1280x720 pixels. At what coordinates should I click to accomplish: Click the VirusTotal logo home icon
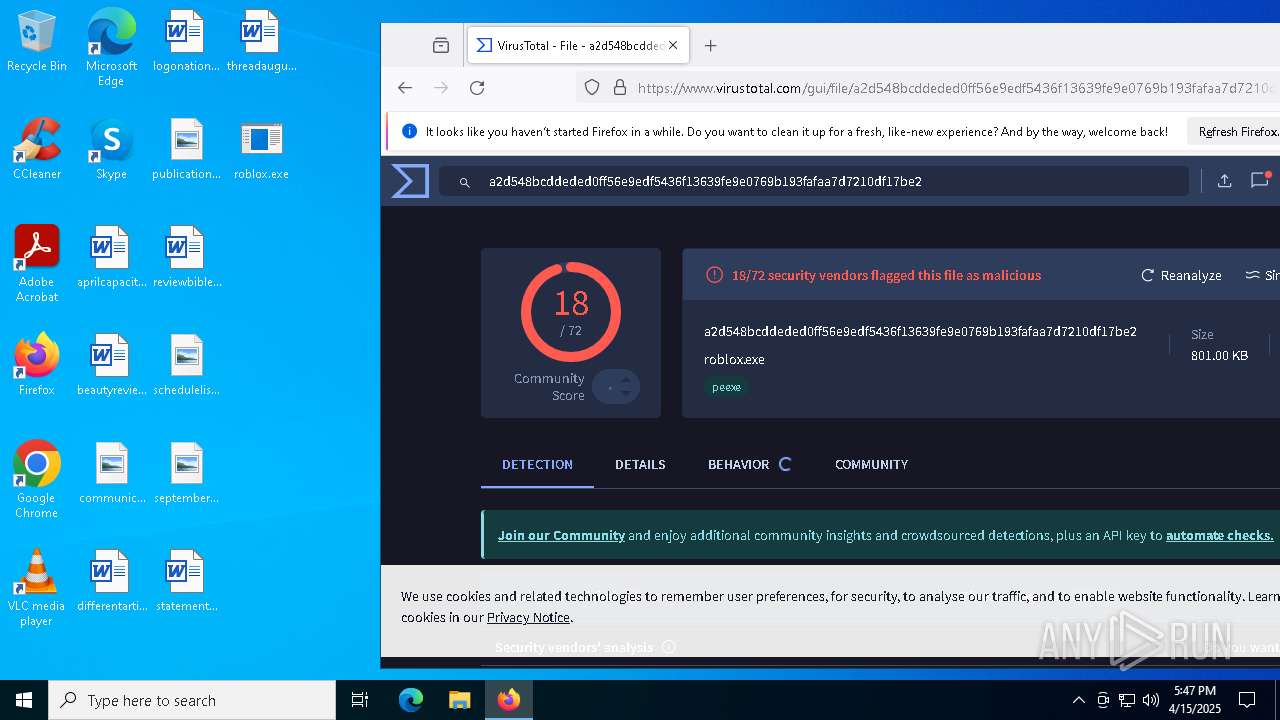coord(410,181)
